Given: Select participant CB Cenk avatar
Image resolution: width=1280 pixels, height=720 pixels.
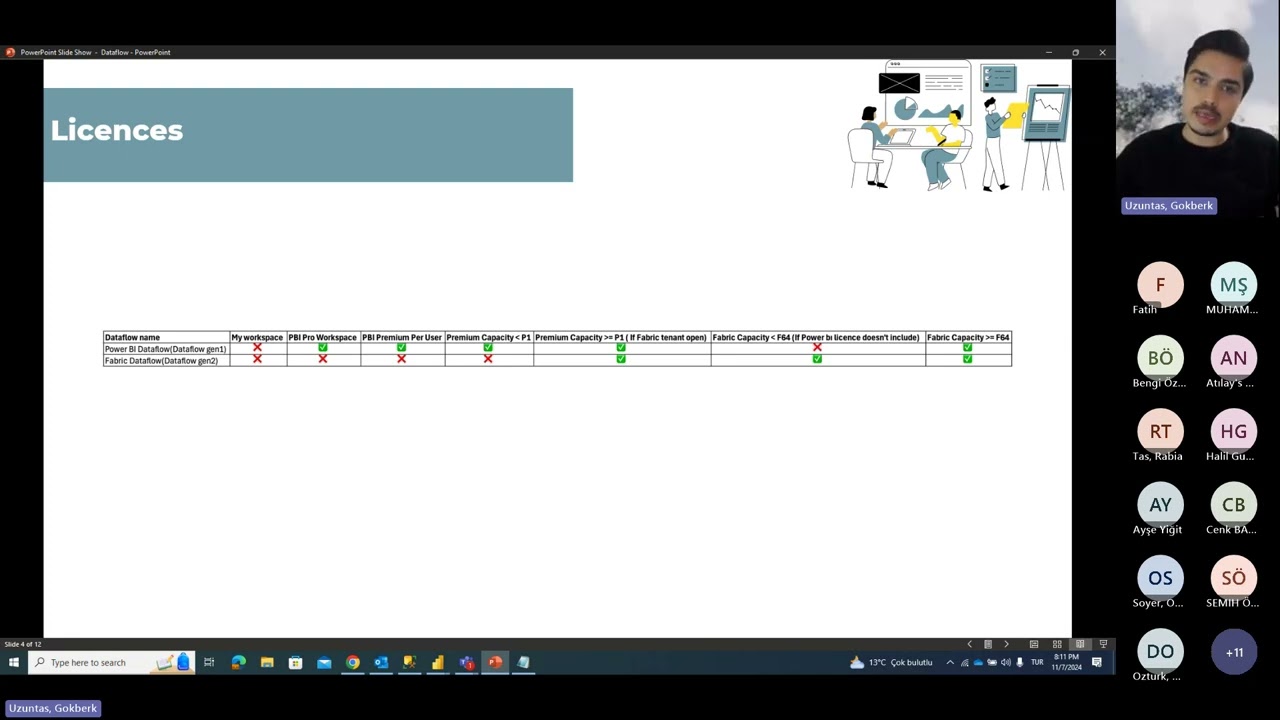Looking at the screenshot, I should point(1234,505).
